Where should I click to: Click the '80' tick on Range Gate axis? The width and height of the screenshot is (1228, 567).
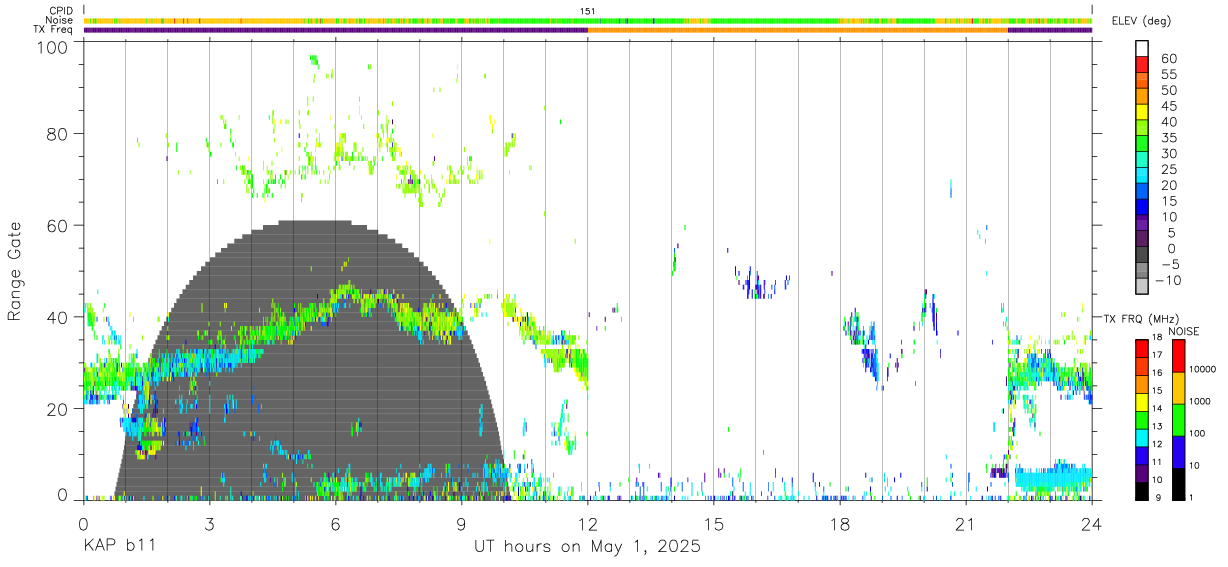click(x=58, y=134)
